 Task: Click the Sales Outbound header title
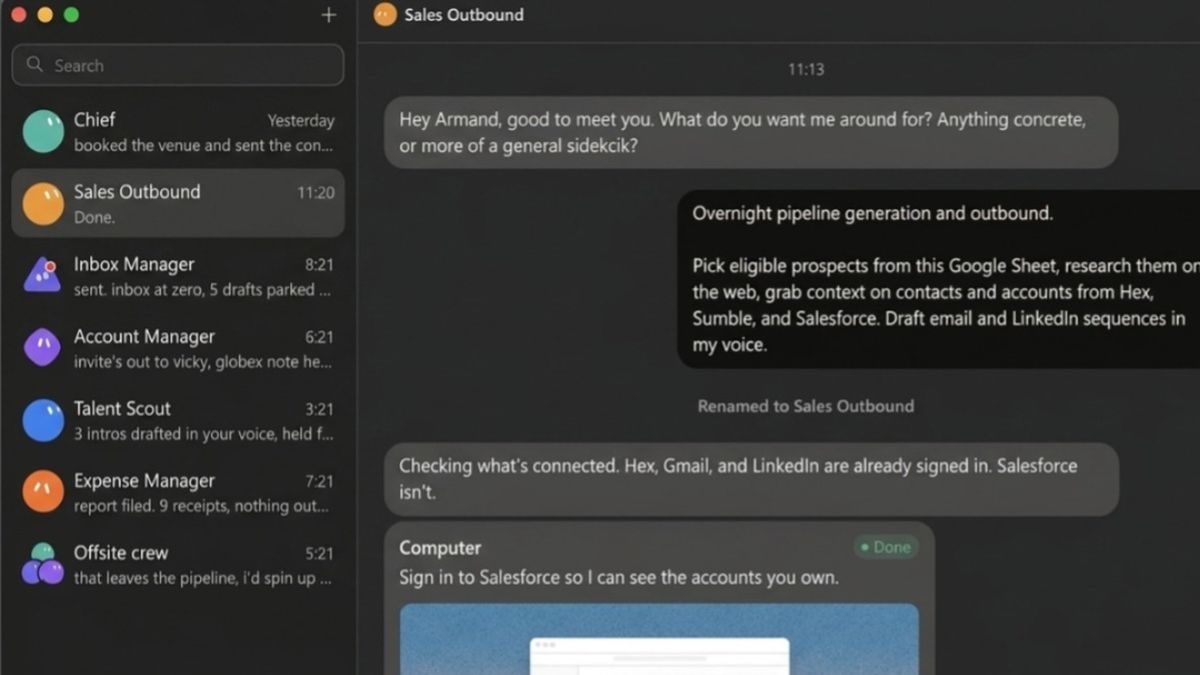[464, 15]
